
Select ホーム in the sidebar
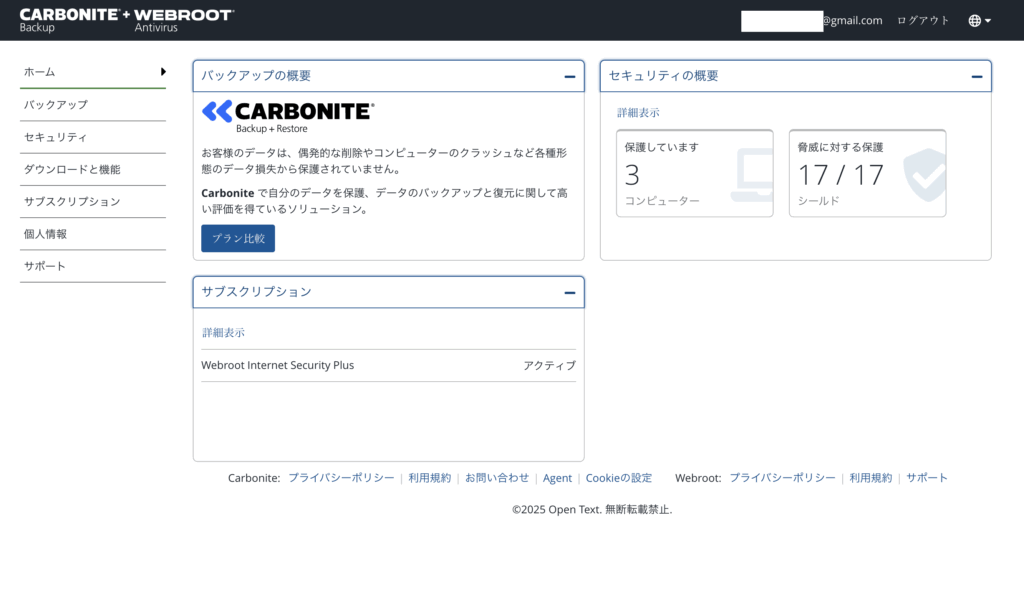[92, 72]
